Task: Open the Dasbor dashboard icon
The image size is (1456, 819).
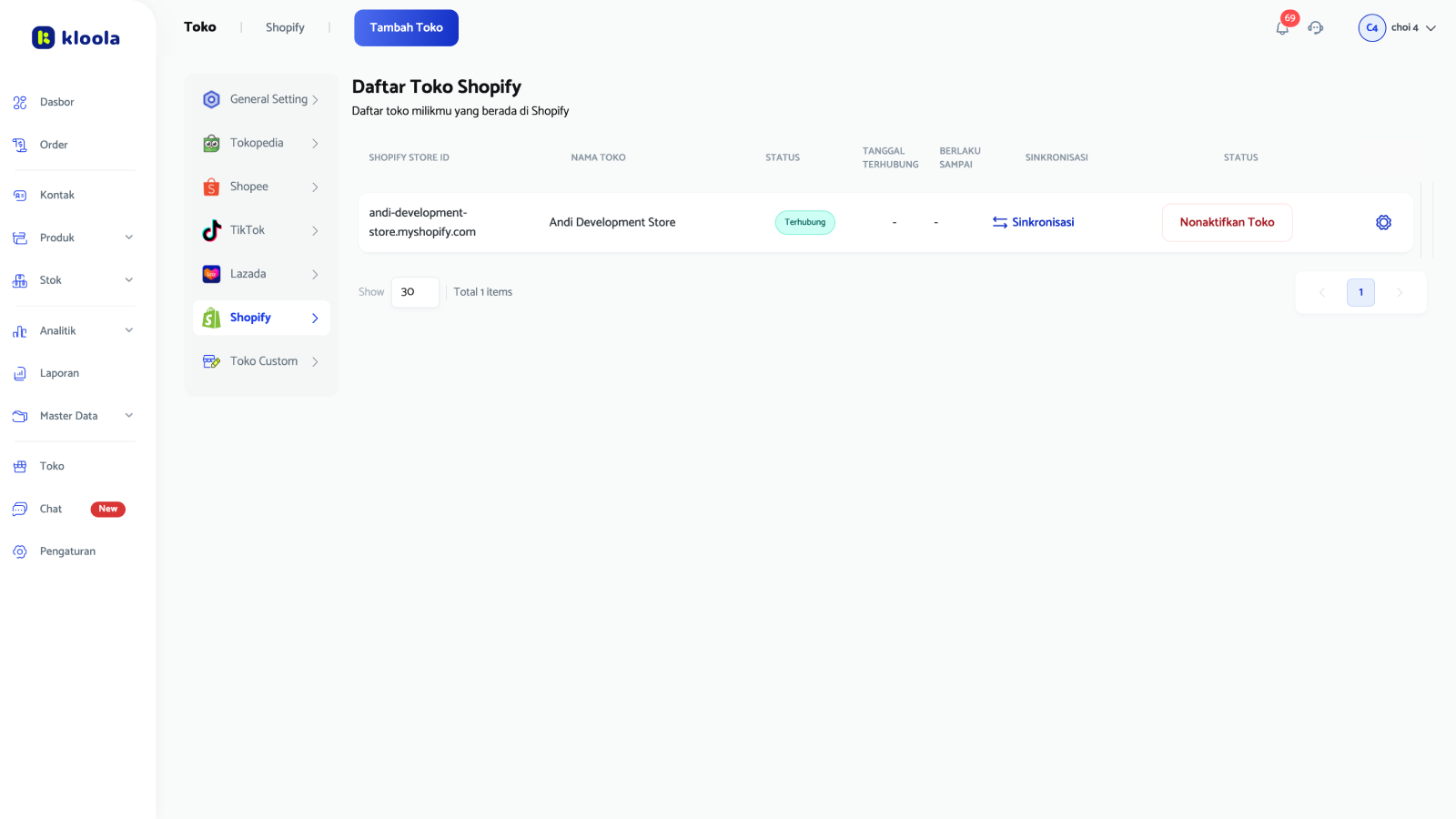Action: tap(20, 102)
